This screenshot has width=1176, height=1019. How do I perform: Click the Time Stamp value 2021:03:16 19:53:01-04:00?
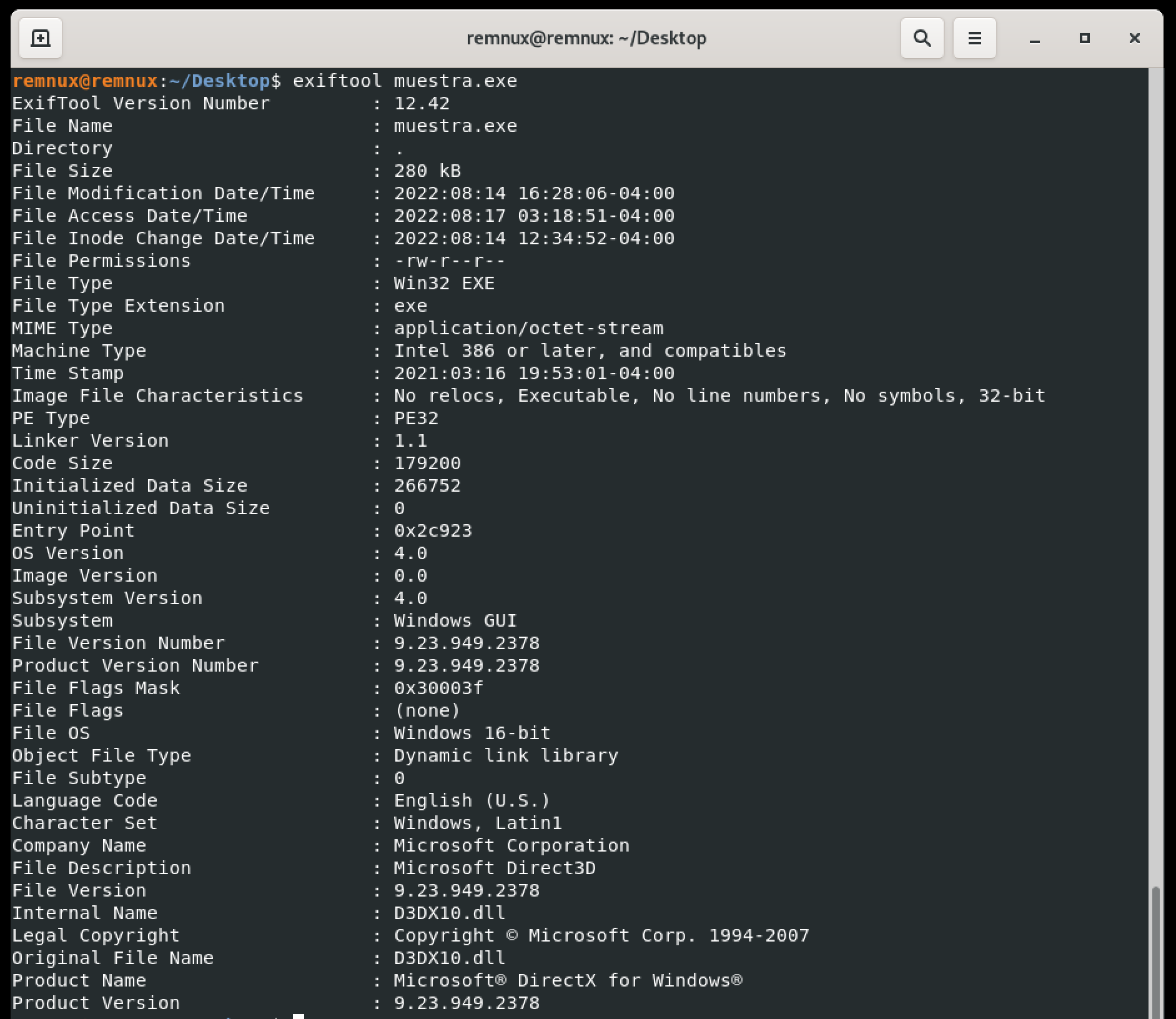(534, 373)
